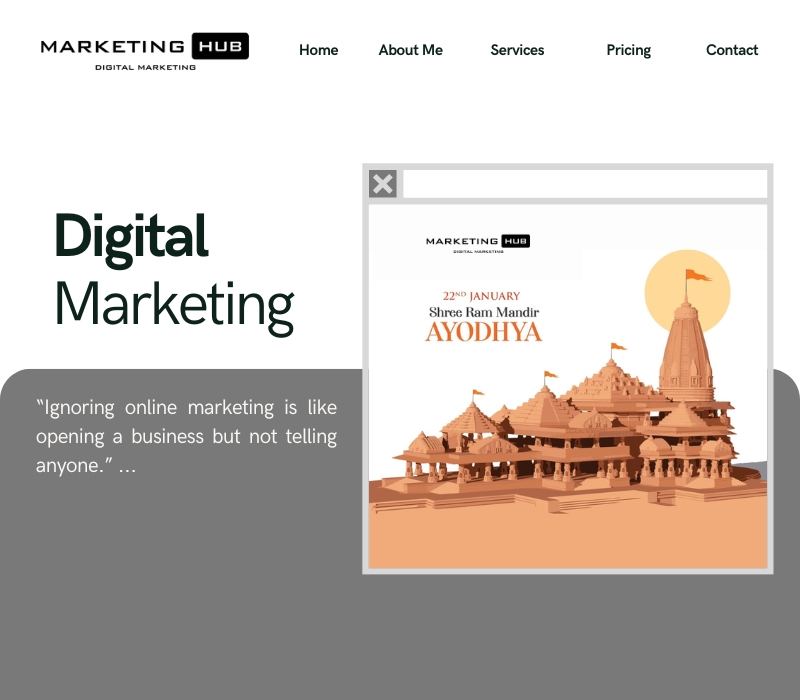Expand the quote via the trailing ellipsis
800x700 pixels.
127,466
